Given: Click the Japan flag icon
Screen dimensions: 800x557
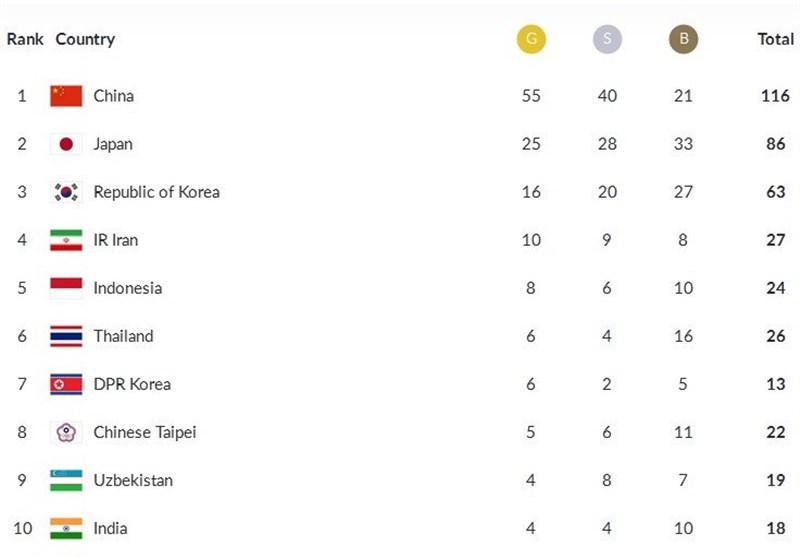Looking at the screenshot, I should pos(66,144).
